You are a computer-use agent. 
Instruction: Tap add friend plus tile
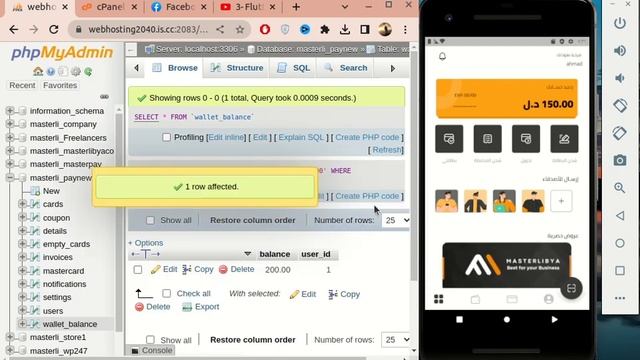[561, 201]
